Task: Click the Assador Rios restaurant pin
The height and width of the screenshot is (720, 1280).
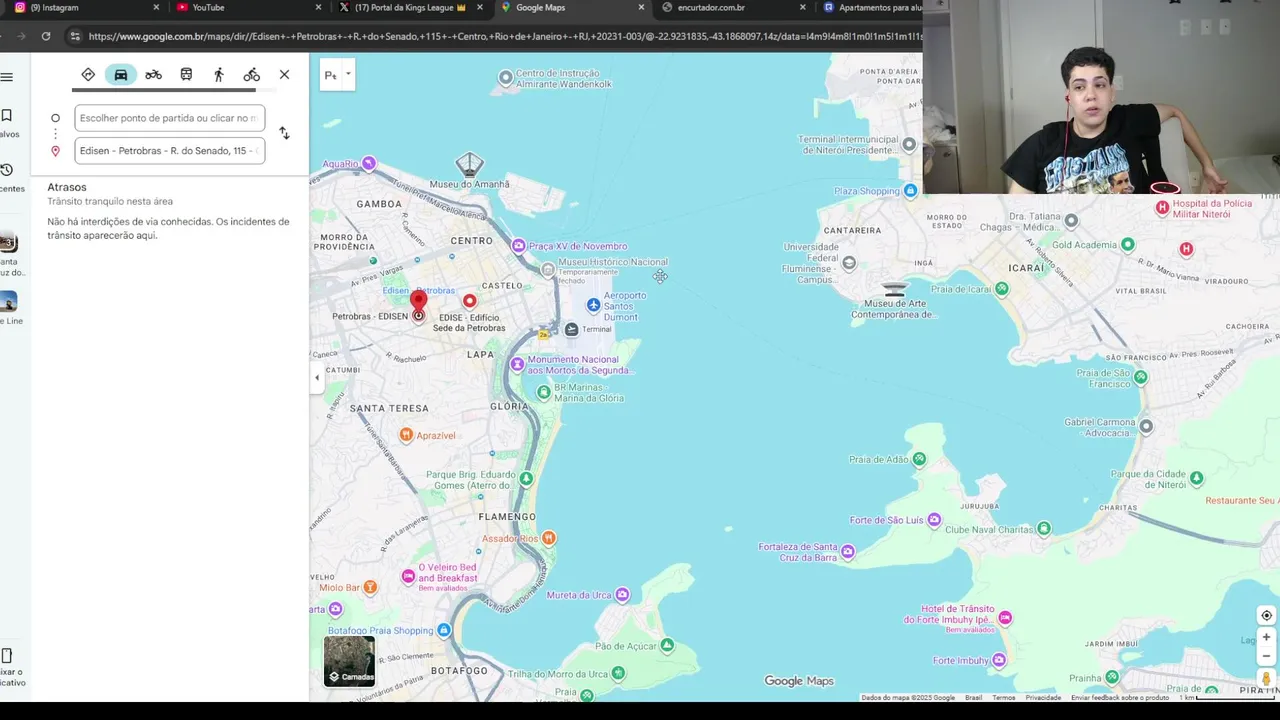Action: tap(548, 538)
